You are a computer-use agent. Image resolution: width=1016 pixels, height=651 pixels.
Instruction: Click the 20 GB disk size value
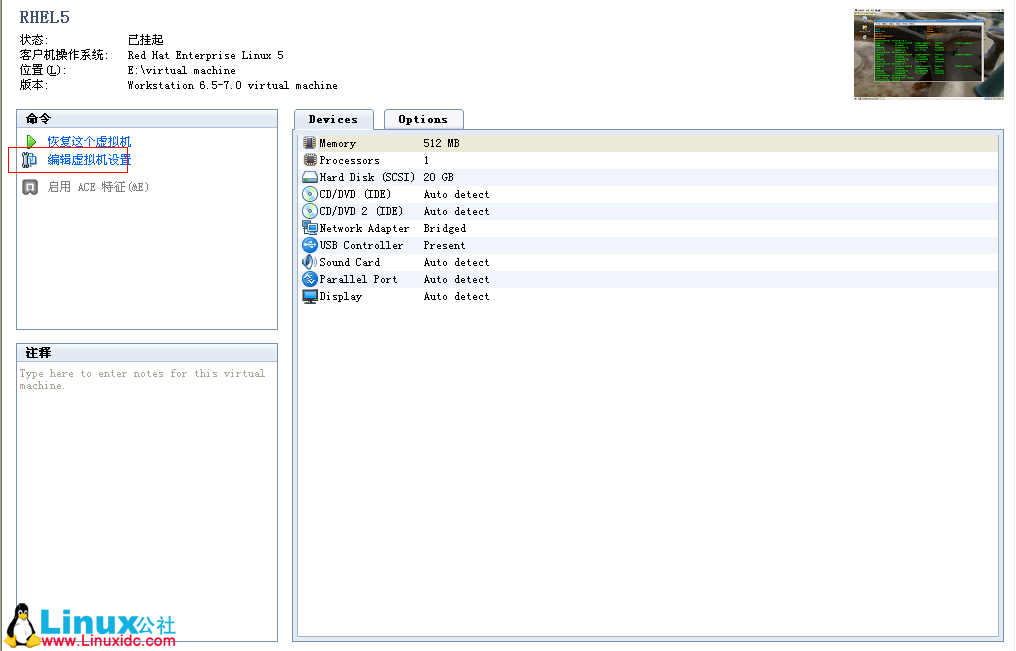click(x=439, y=177)
